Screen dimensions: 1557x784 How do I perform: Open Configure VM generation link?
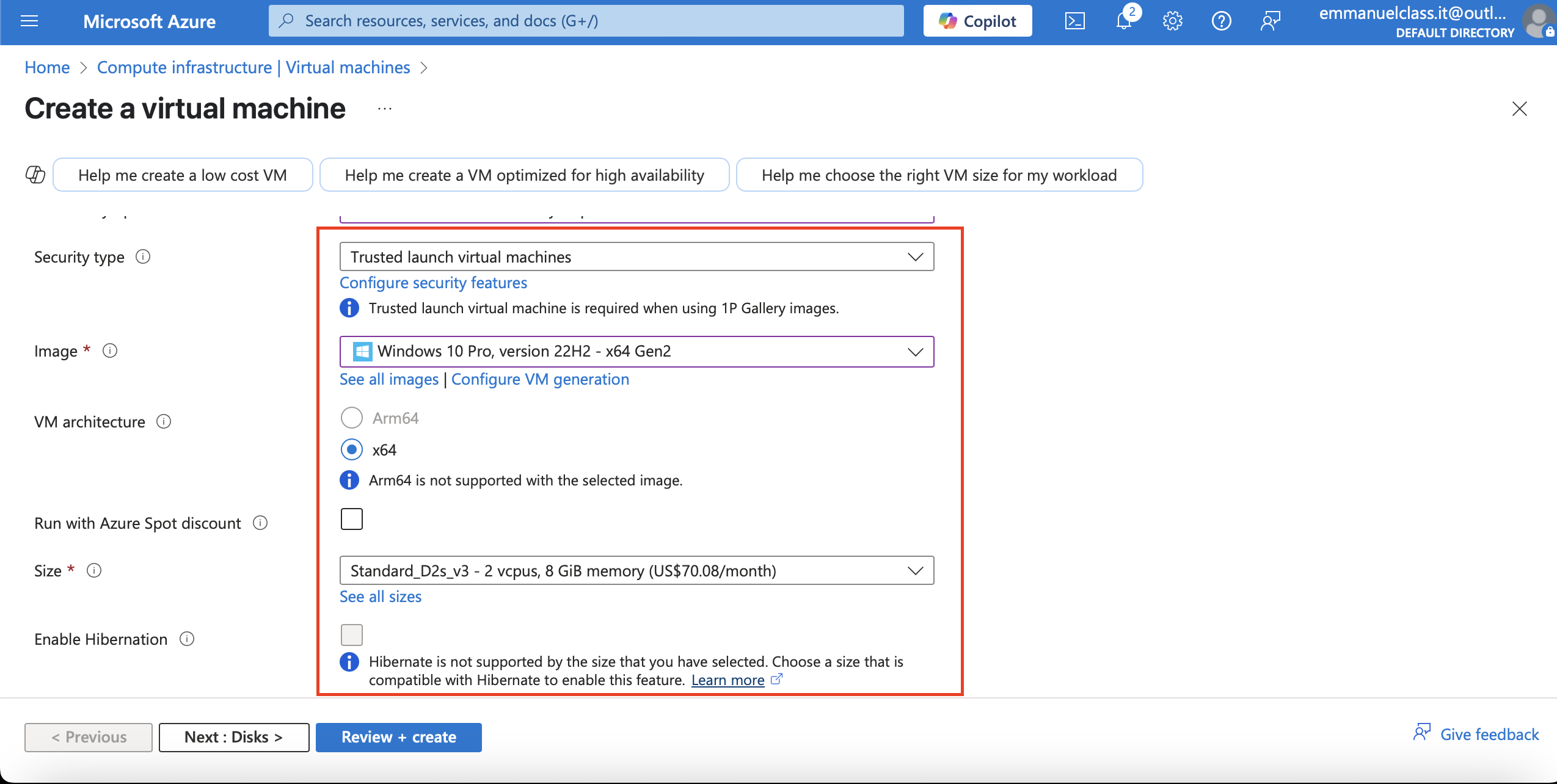[540, 379]
